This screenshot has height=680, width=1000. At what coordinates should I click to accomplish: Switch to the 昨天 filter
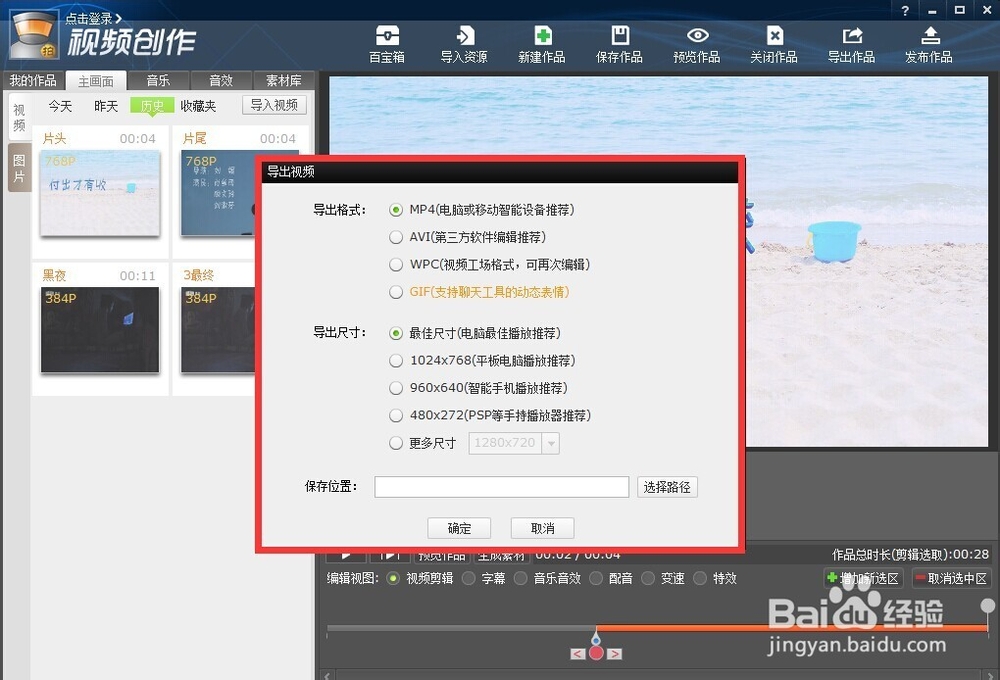106,105
